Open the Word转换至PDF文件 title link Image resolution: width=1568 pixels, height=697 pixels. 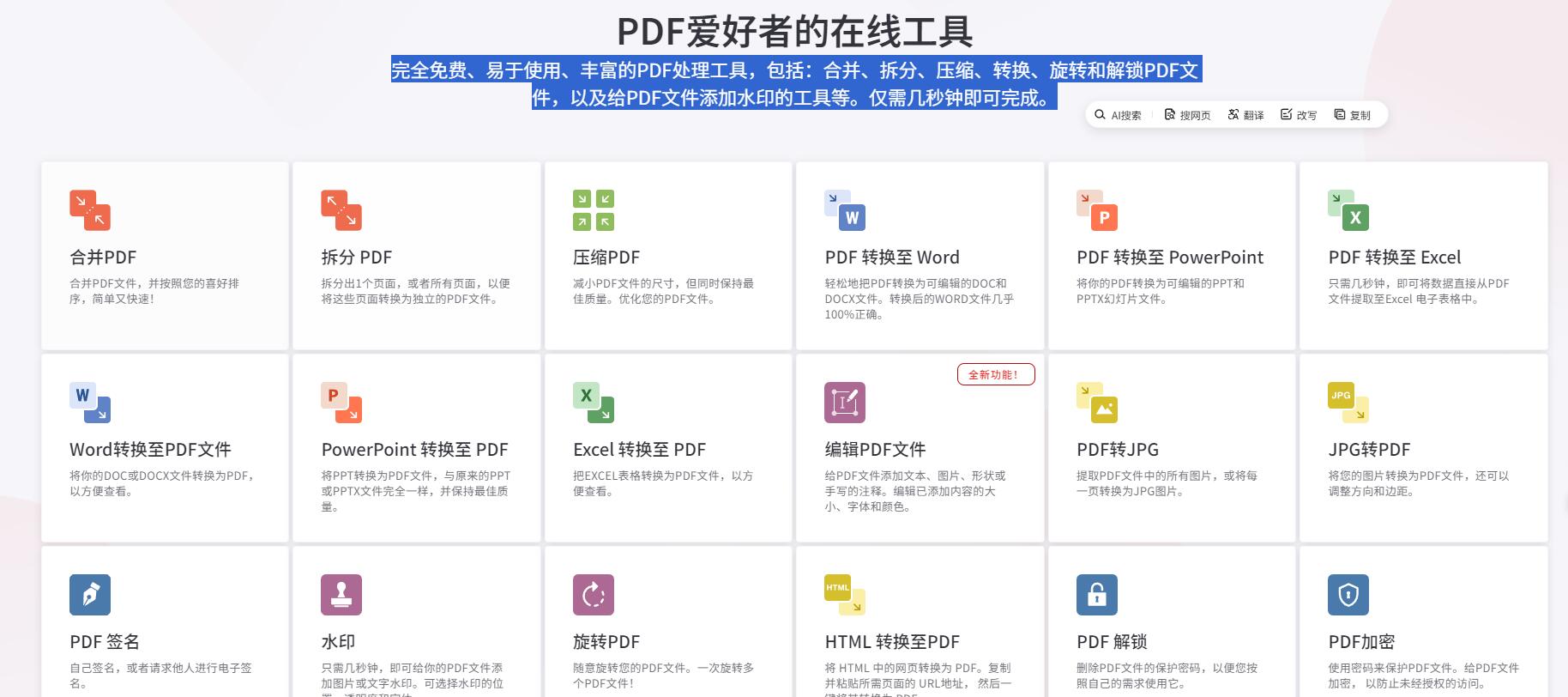click(x=150, y=450)
